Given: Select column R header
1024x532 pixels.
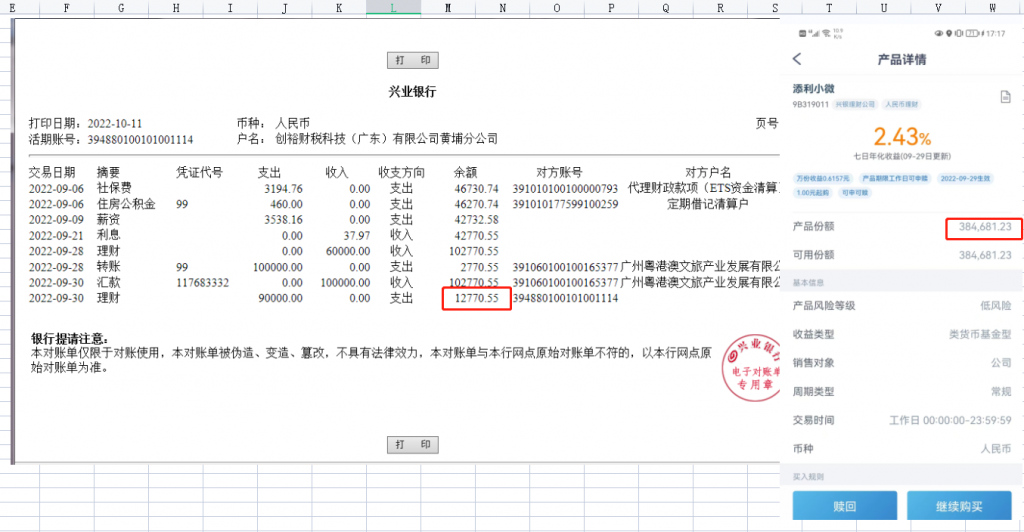Looking at the screenshot, I should pyautogui.click(x=720, y=8).
